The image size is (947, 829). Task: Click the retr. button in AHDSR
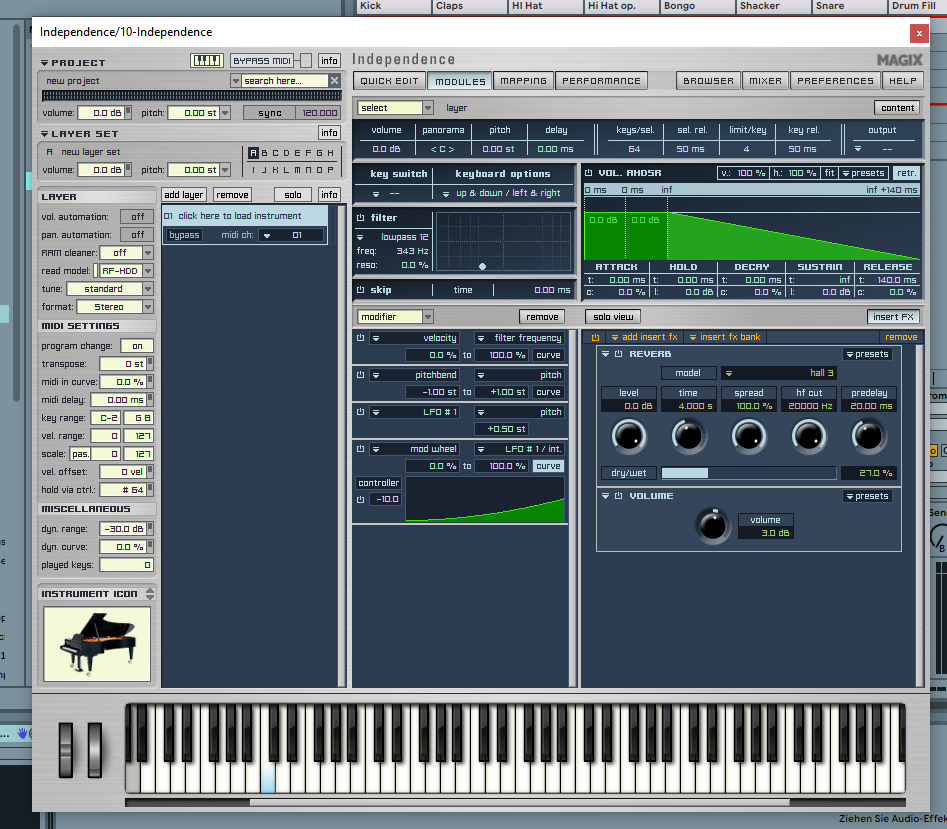906,173
